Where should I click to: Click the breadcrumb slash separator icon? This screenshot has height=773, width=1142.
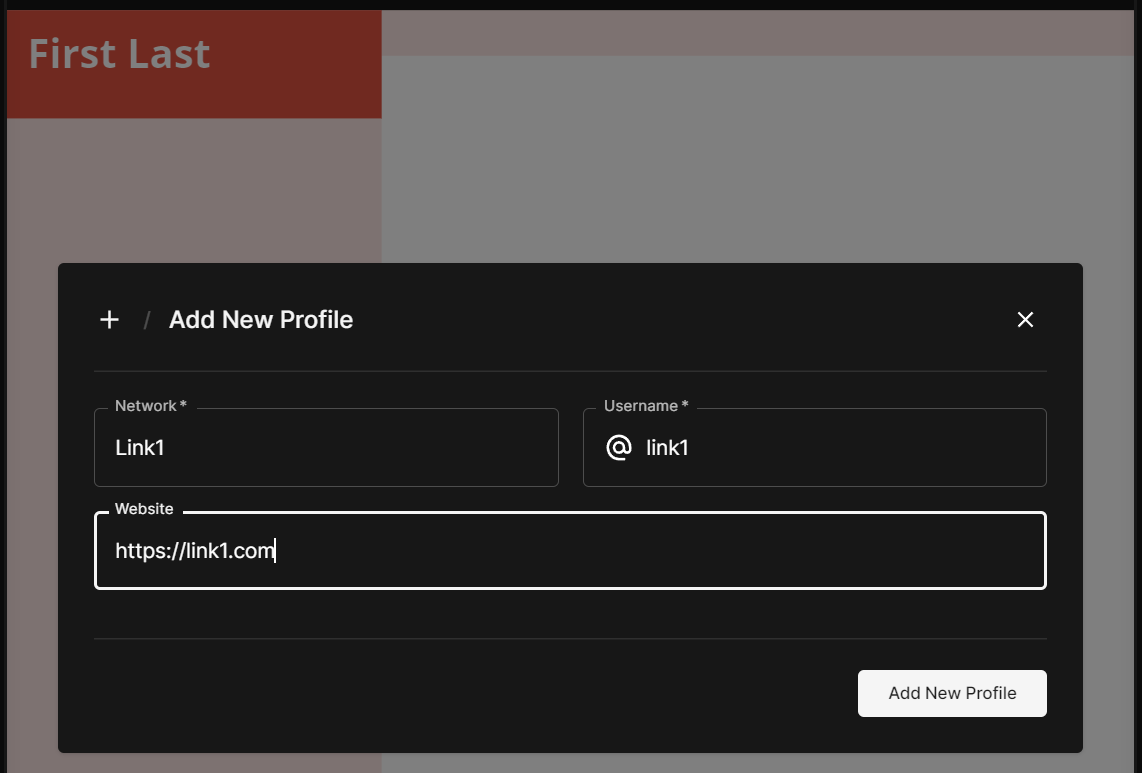pos(146,320)
